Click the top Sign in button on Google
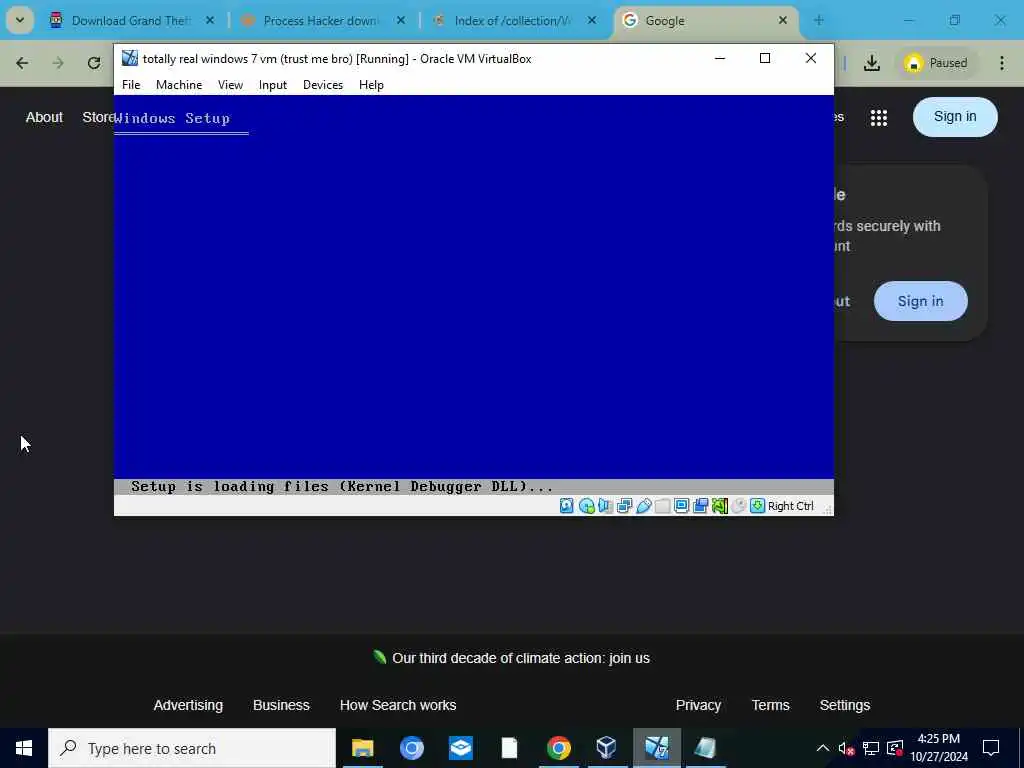Screen dimensions: 1024x768 tap(955, 117)
